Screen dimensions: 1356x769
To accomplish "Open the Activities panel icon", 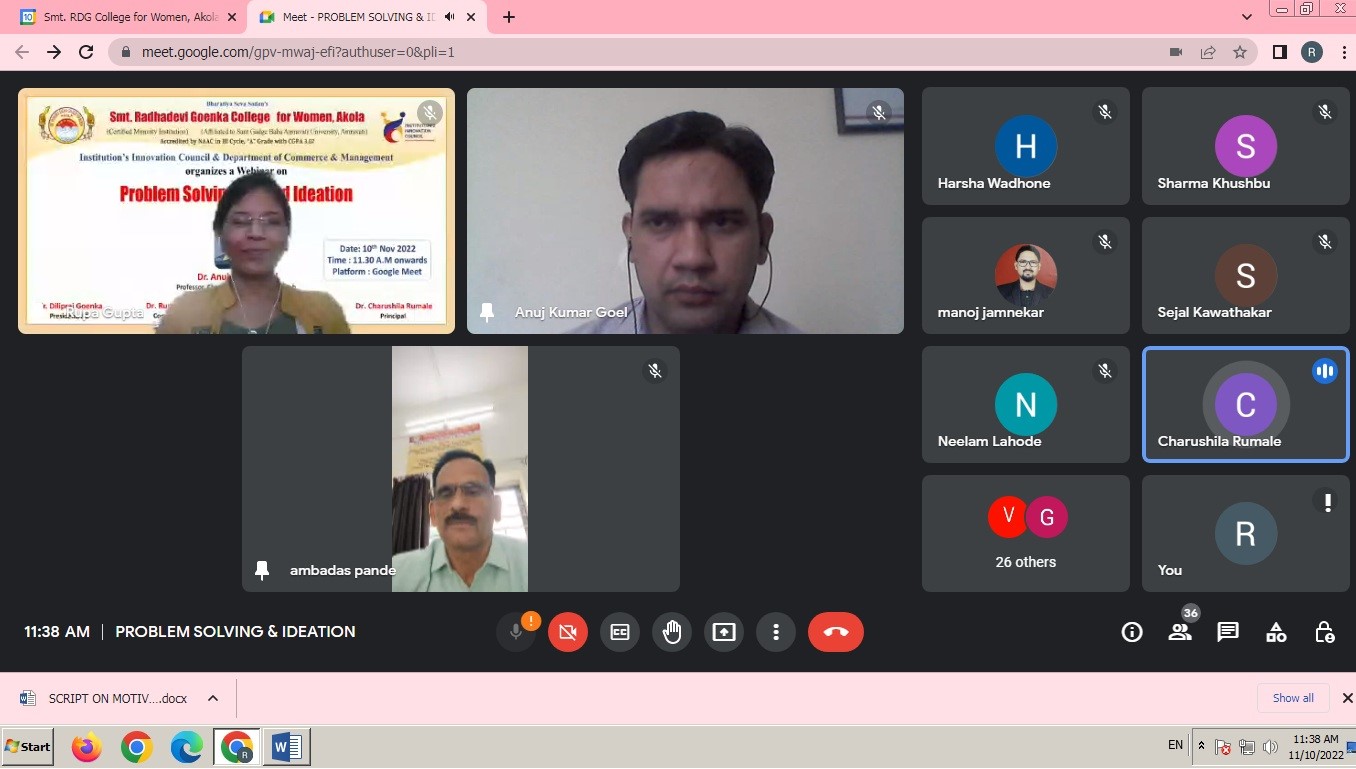I will (x=1276, y=632).
